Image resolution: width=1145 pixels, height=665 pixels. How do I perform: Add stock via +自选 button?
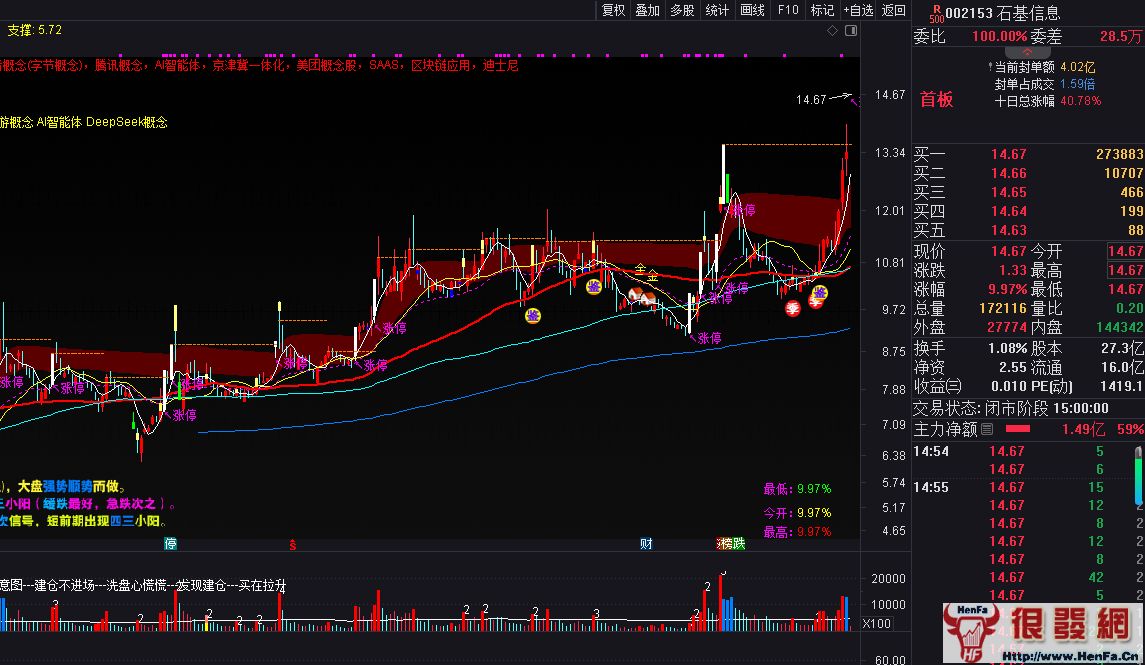(858, 10)
